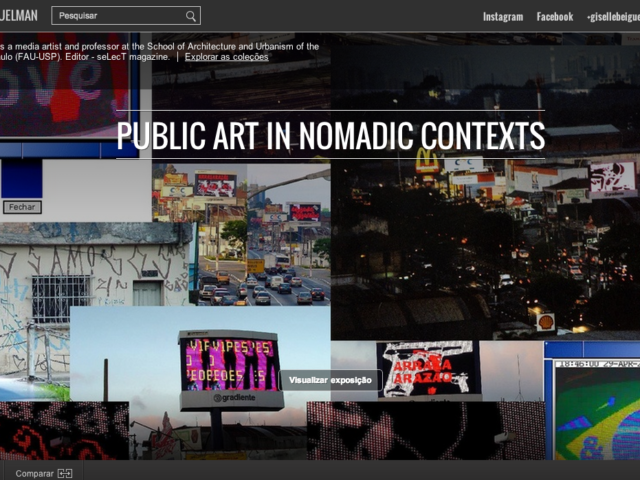
Task: Open the red LED pattern image bottom left
Action: (x=64, y=430)
